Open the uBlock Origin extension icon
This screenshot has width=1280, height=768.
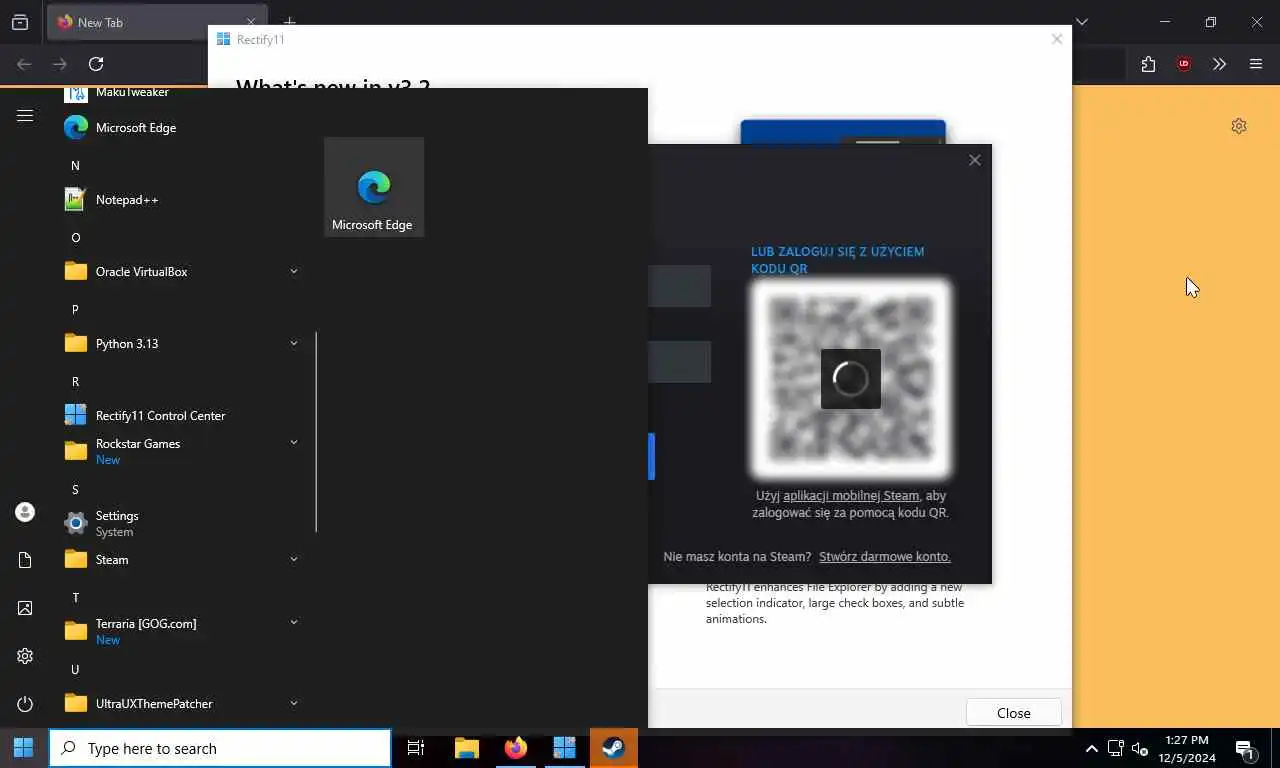click(1184, 64)
